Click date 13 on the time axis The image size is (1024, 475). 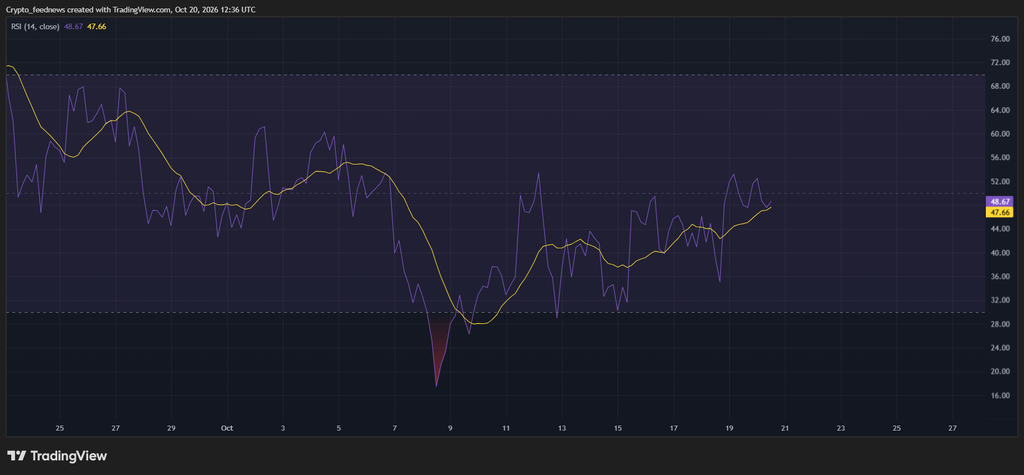[562, 429]
